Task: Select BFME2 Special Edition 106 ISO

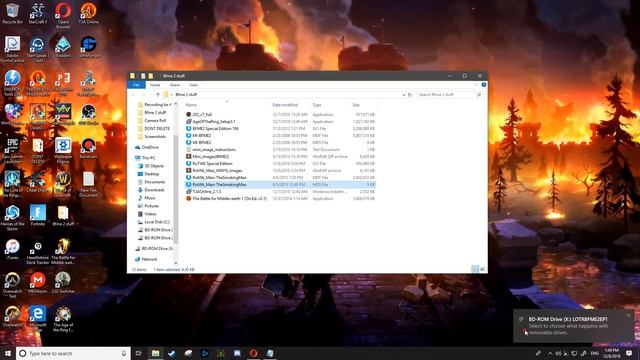Action: [x=280, y=129]
